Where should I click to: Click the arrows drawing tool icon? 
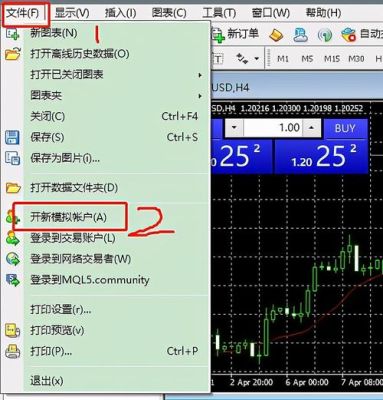pos(242,59)
